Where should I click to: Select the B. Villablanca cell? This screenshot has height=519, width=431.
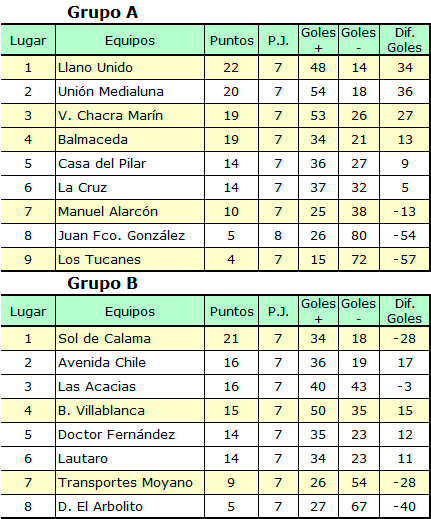pos(130,411)
